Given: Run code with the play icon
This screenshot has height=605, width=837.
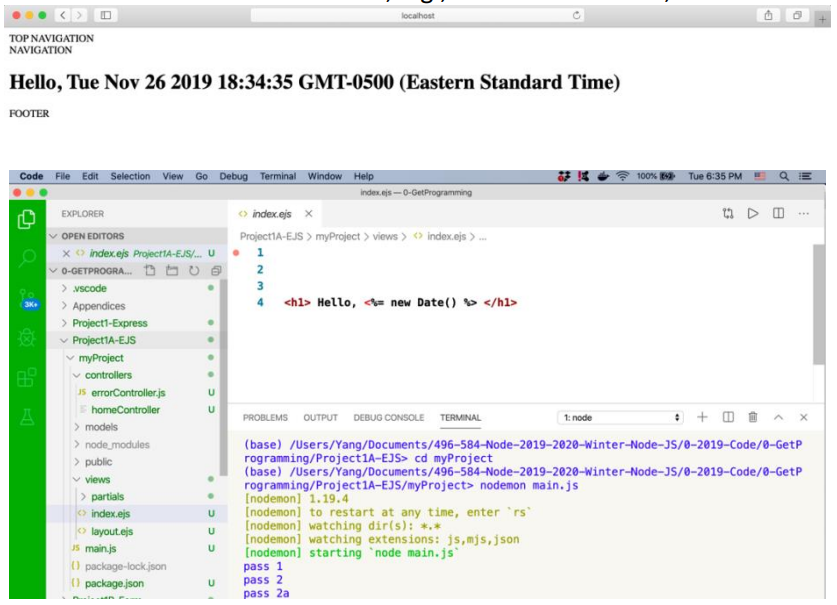Looking at the screenshot, I should click(x=753, y=214).
